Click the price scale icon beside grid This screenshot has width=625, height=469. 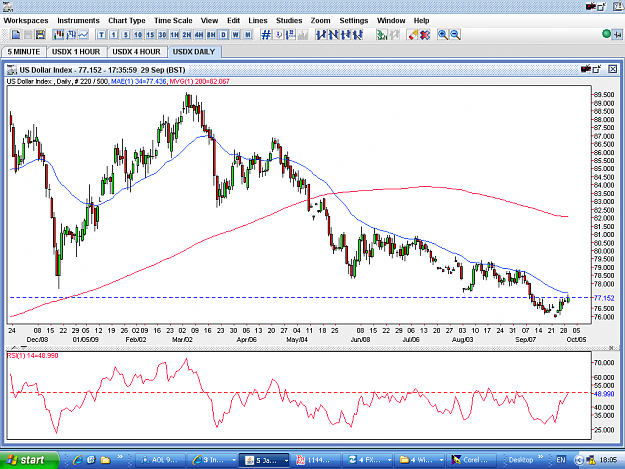click(291, 35)
